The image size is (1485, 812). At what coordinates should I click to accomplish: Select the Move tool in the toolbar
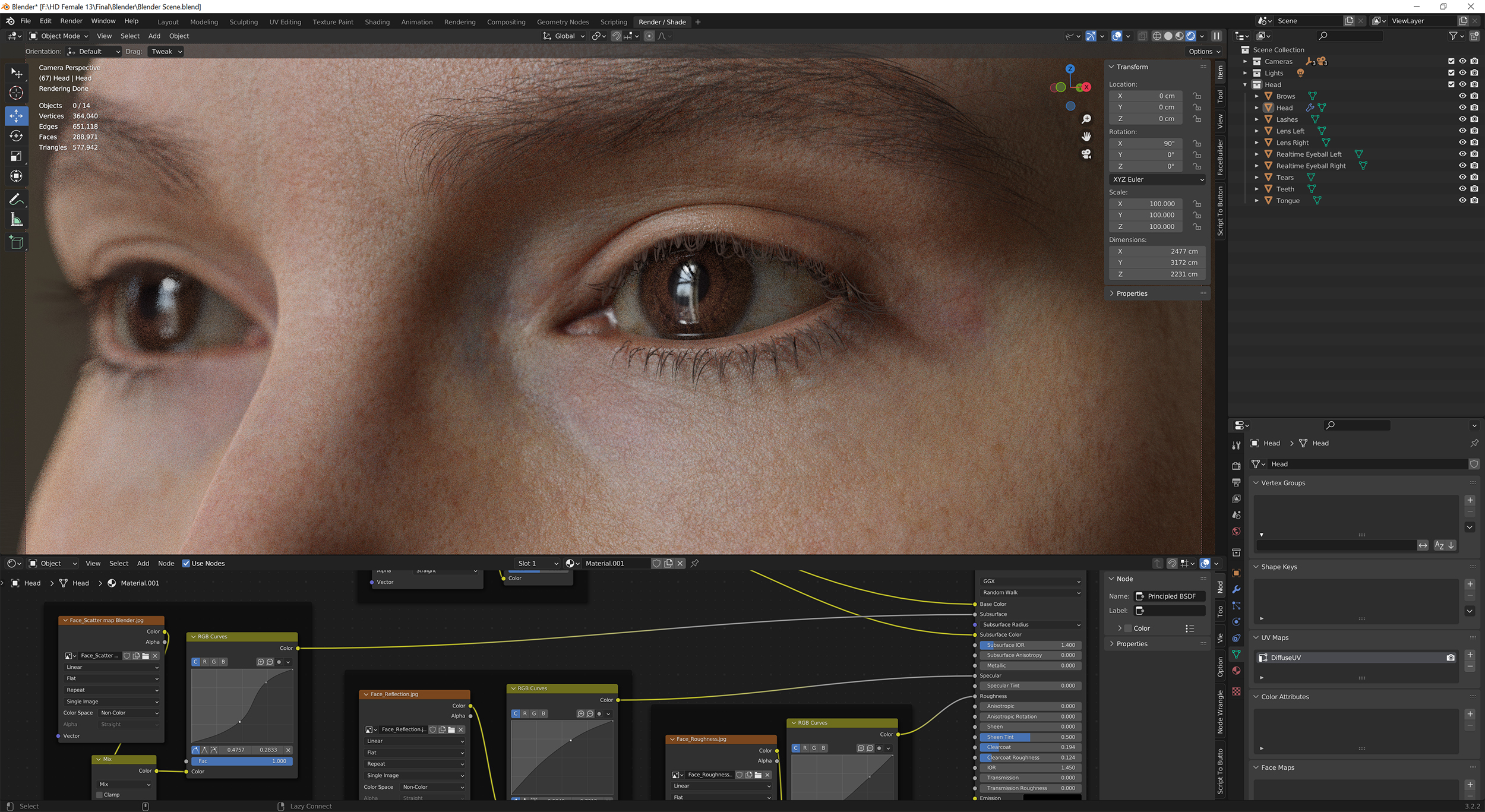click(x=17, y=115)
